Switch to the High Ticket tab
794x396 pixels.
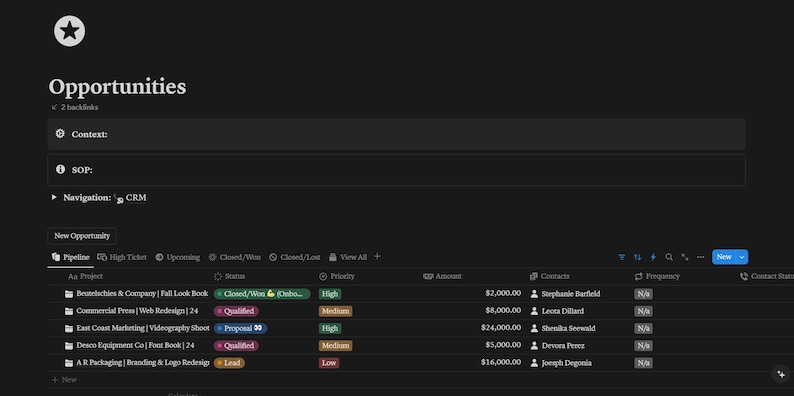coord(122,257)
